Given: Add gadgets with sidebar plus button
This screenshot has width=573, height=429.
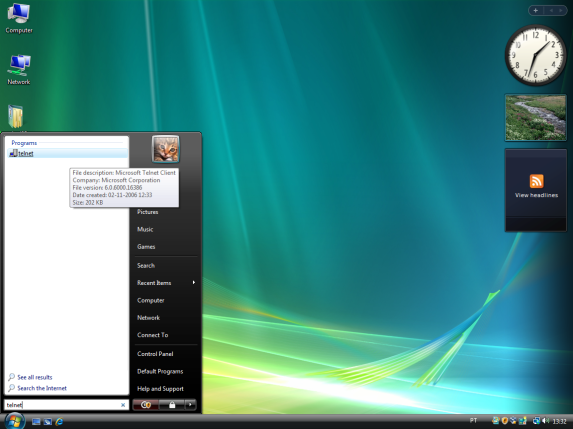Looking at the screenshot, I should click(x=536, y=11).
